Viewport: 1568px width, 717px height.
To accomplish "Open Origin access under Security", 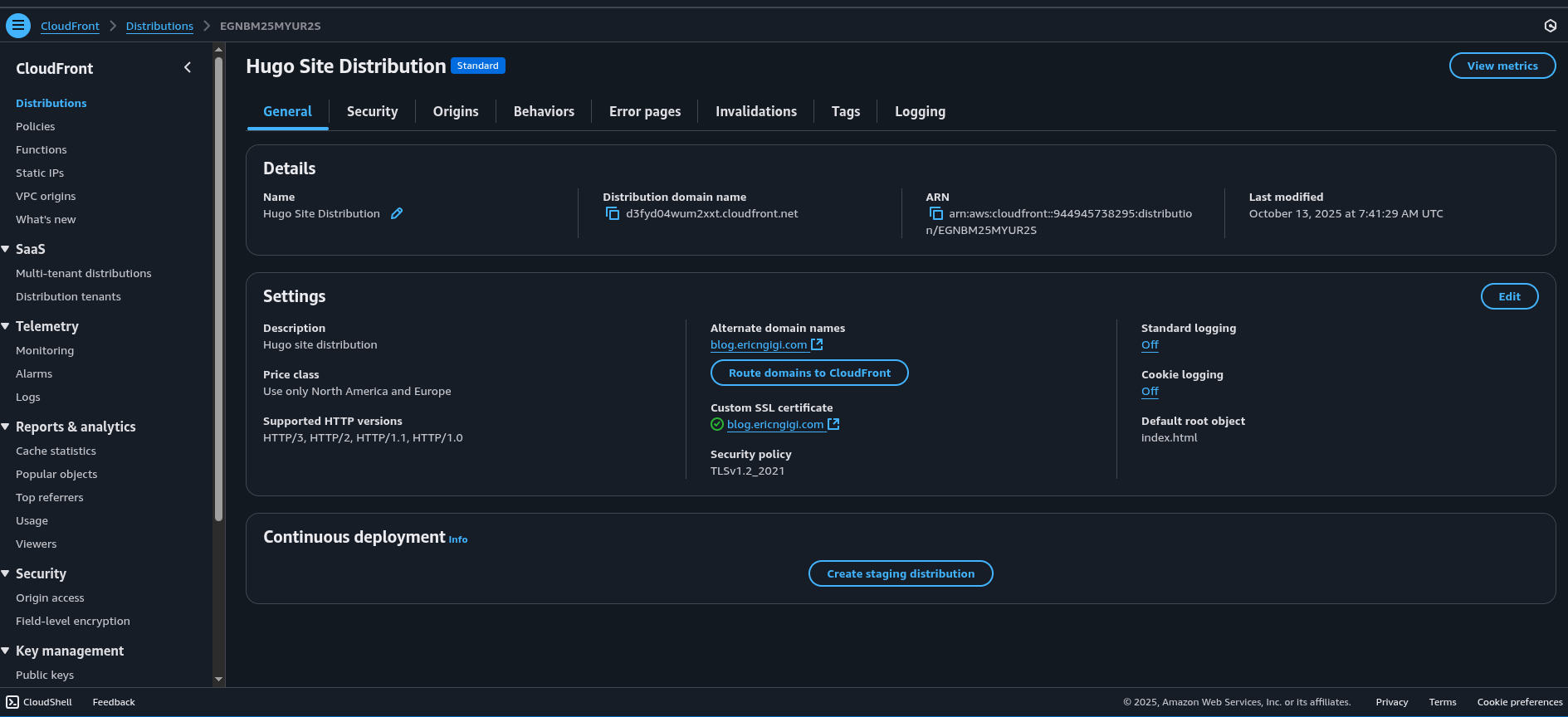I will pyautogui.click(x=50, y=597).
